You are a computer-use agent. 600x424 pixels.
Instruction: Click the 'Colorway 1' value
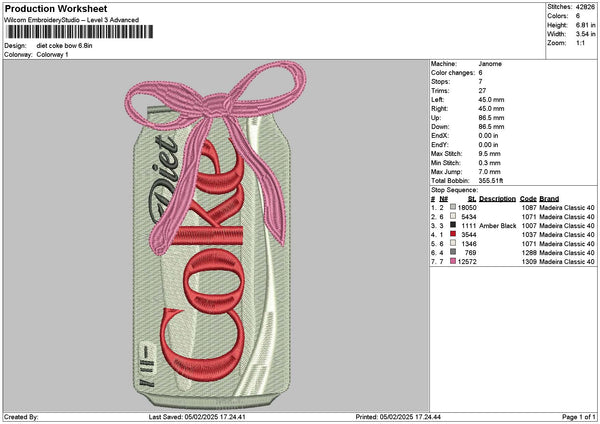[x=52, y=55]
